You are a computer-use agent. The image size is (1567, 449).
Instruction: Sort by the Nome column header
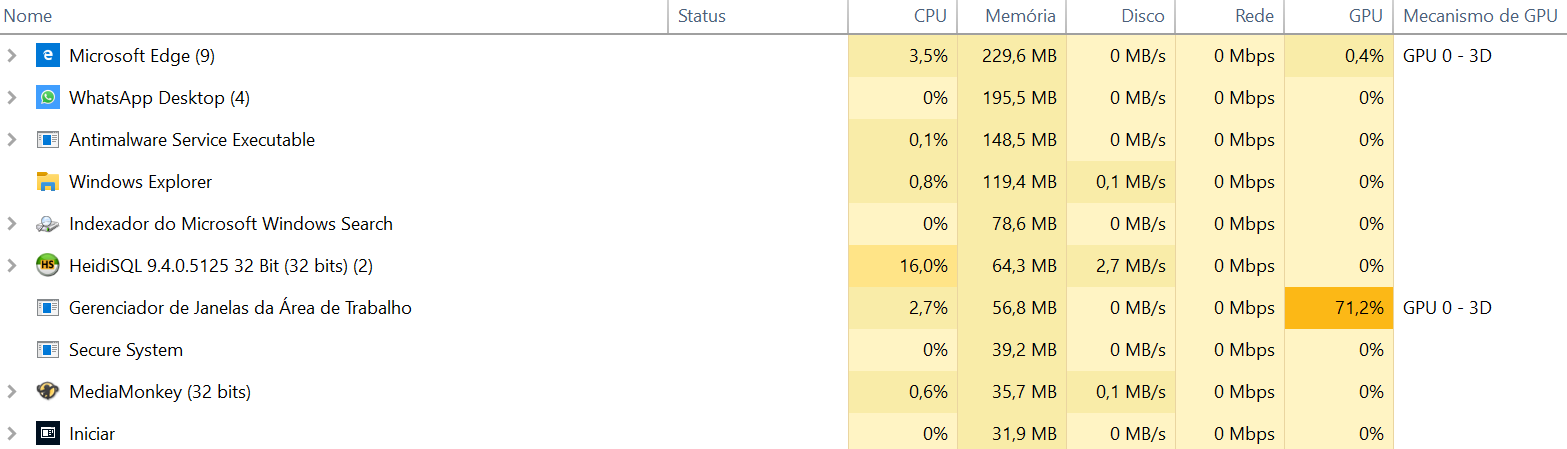click(x=28, y=16)
